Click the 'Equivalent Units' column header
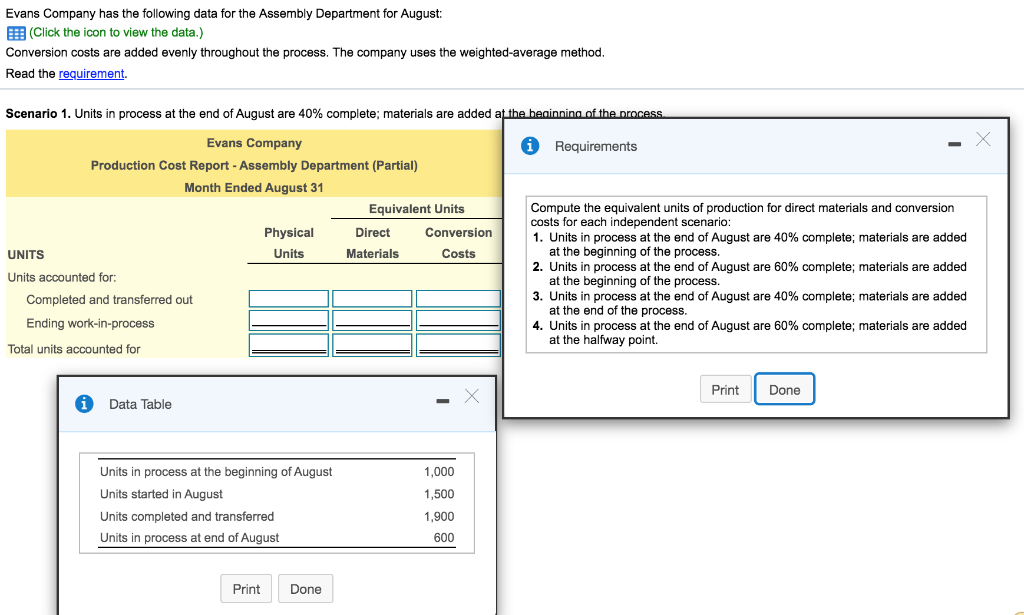The width and height of the screenshot is (1024, 615). pyautogui.click(x=417, y=209)
